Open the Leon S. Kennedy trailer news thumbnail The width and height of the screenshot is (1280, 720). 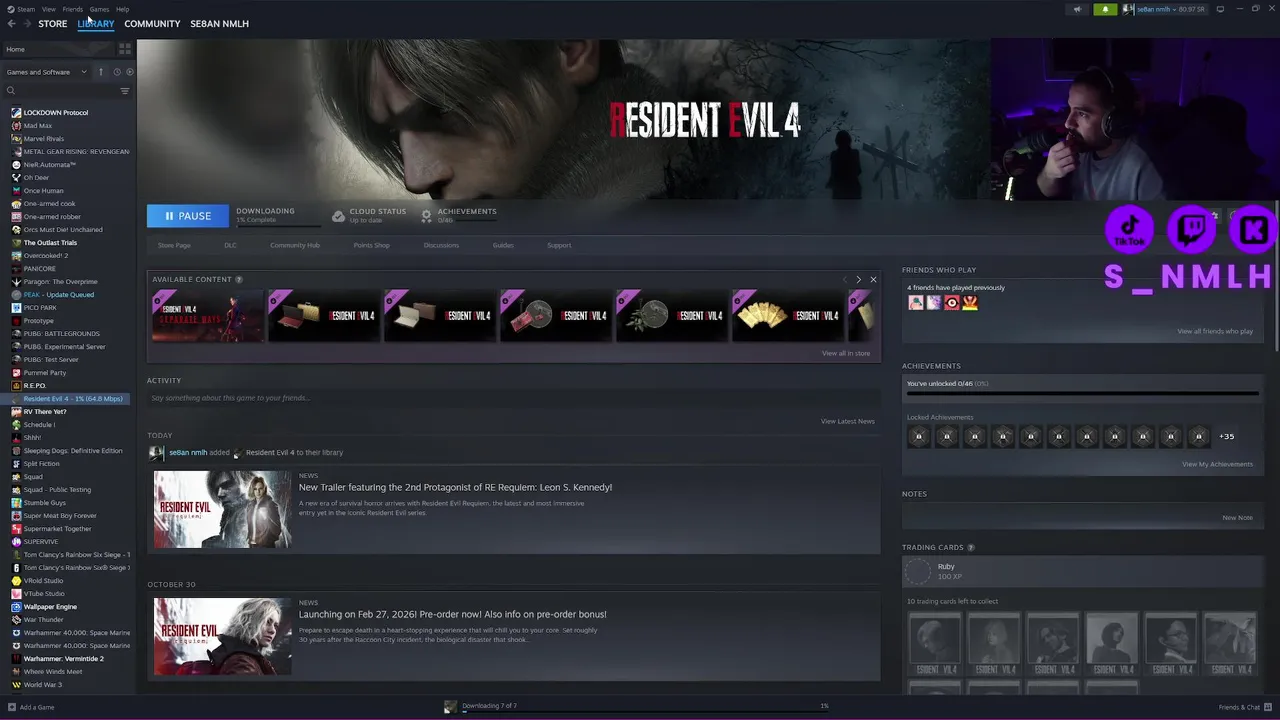point(222,509)
